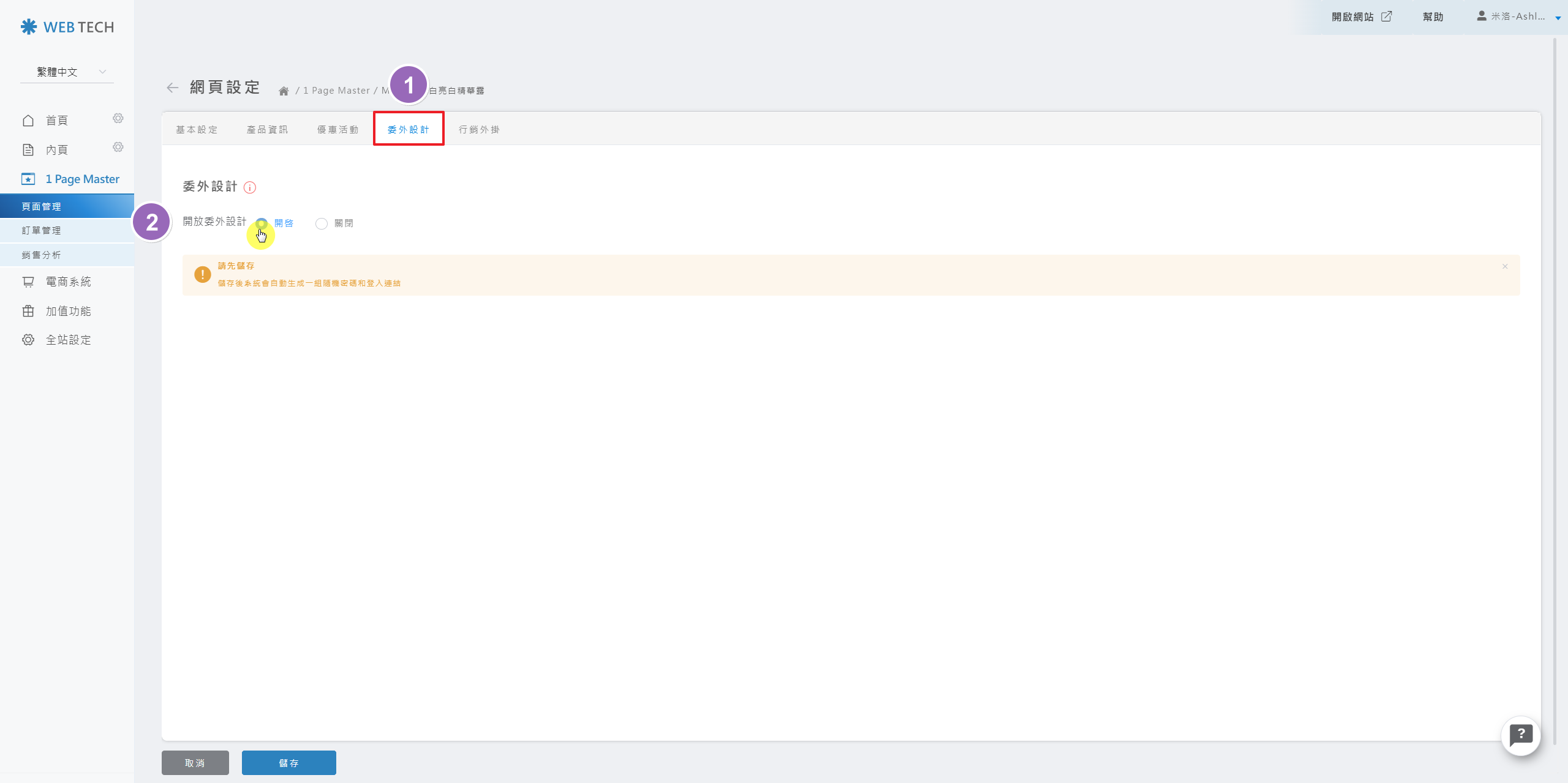Click the home icon in breadcrumb
The image size is (1568, 783).
(284, 91)
